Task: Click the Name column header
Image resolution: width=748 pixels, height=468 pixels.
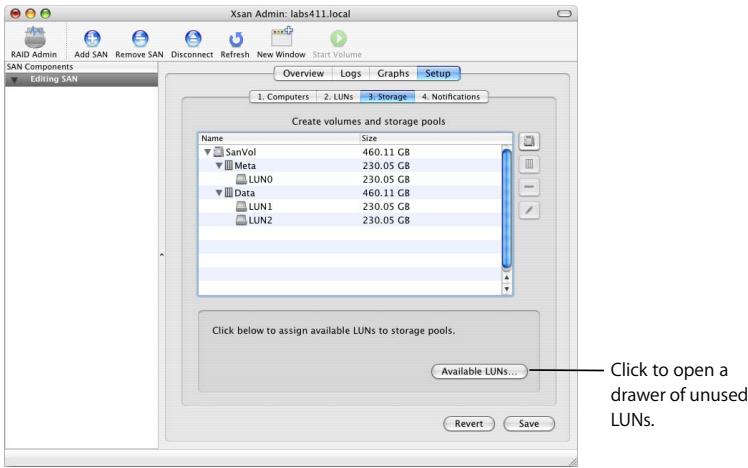Action: tap(279, 138)
